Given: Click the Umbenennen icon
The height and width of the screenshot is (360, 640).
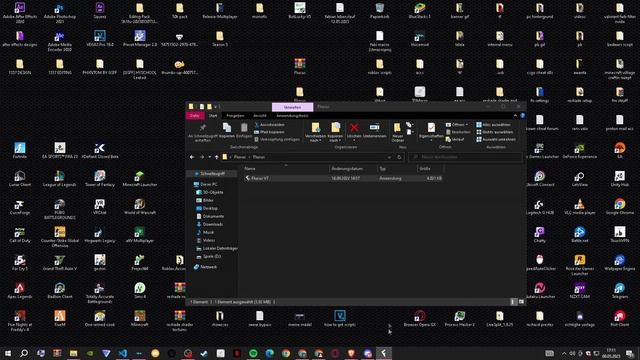Looking at the screenshot, I should tap(374, 131).
